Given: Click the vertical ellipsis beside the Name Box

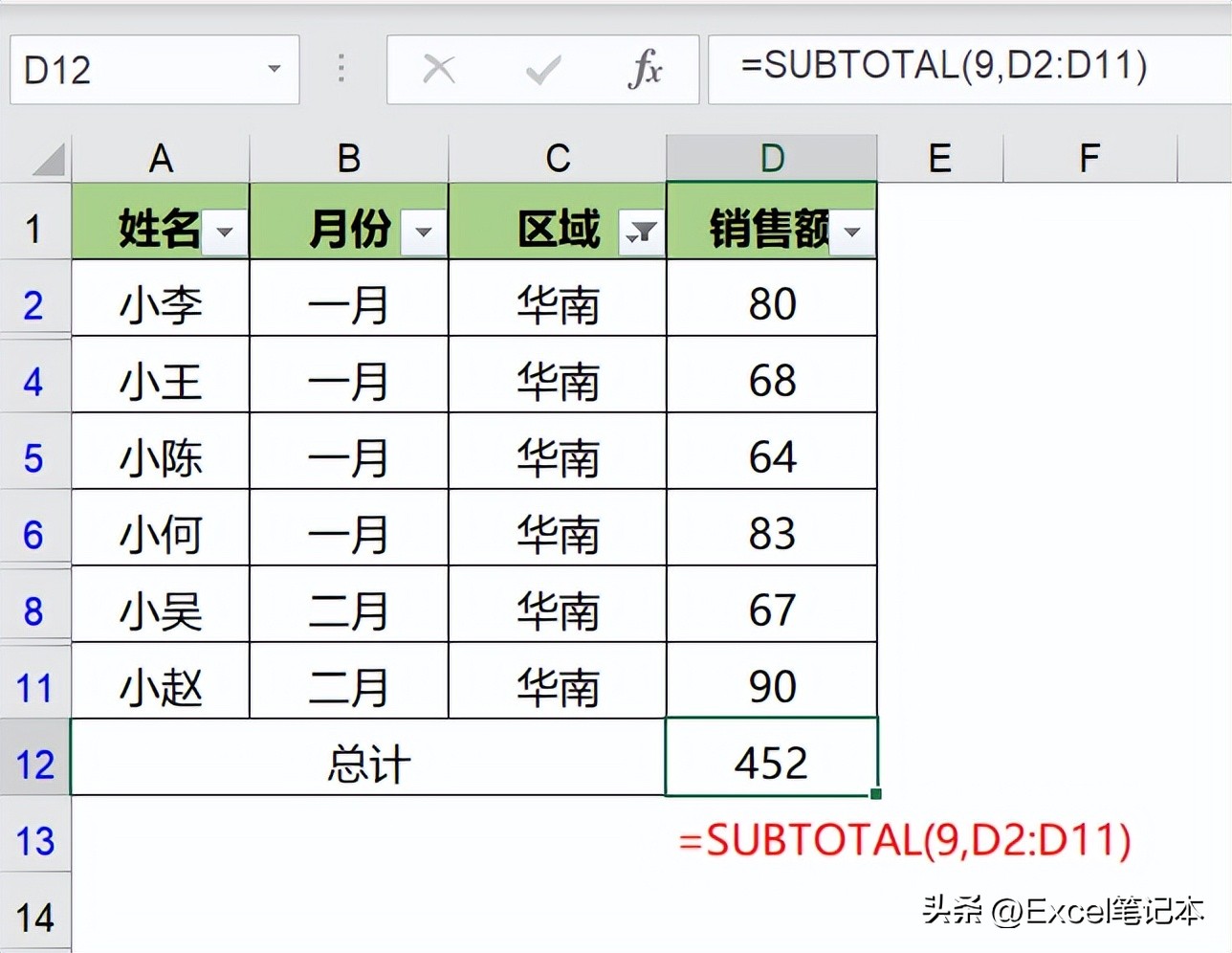Looking at the screenshot, I should tap(341, 69).
